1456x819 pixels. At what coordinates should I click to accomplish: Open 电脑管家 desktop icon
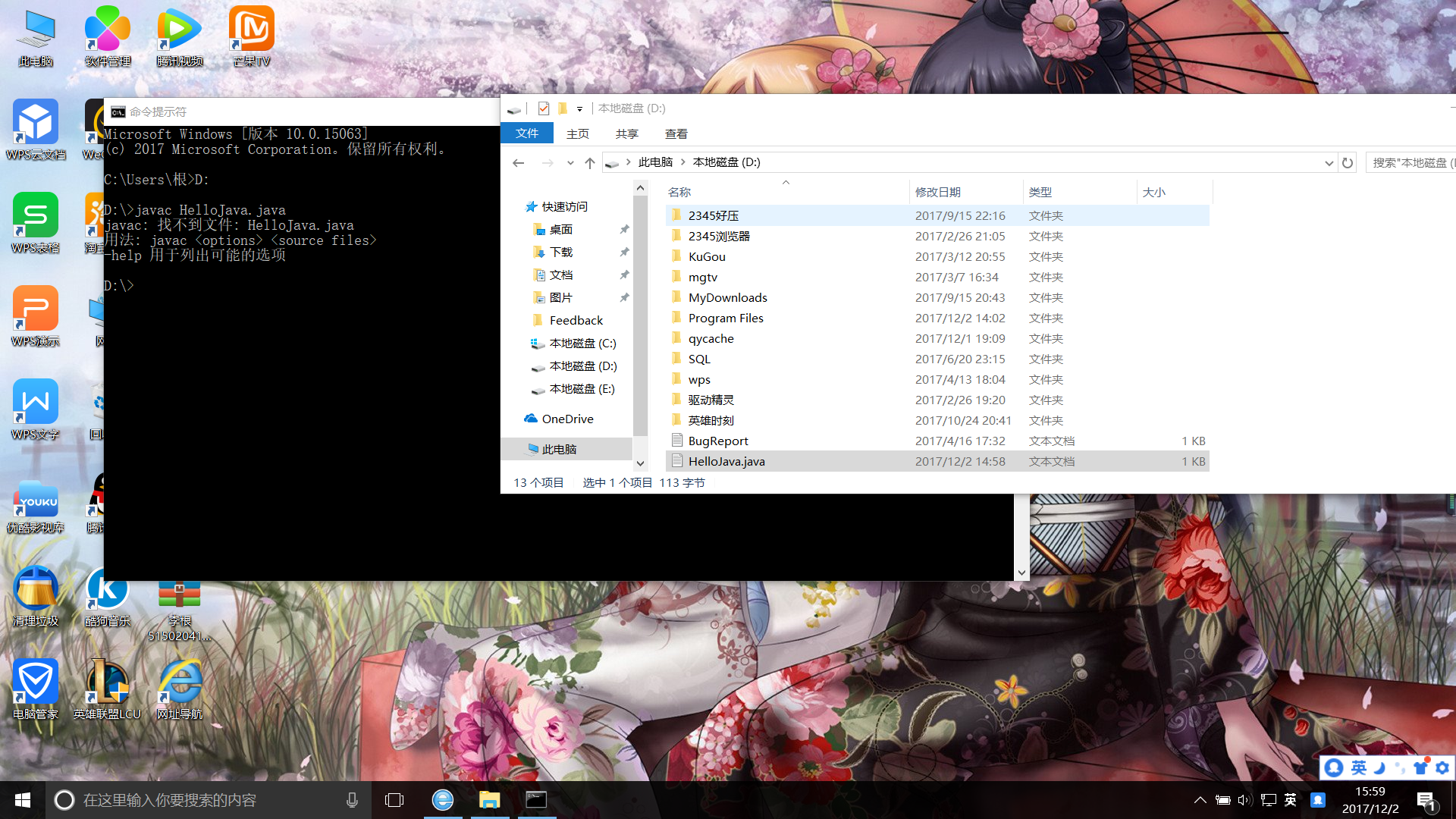click(36, 689)
